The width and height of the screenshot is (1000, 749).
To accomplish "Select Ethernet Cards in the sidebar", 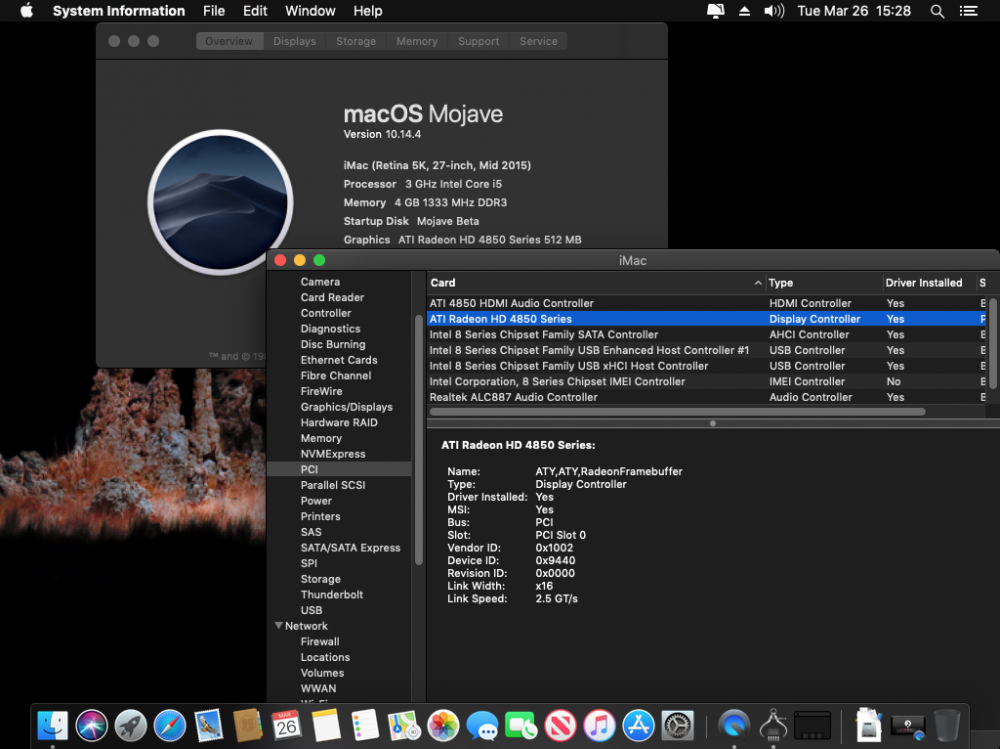I will 339,360.
